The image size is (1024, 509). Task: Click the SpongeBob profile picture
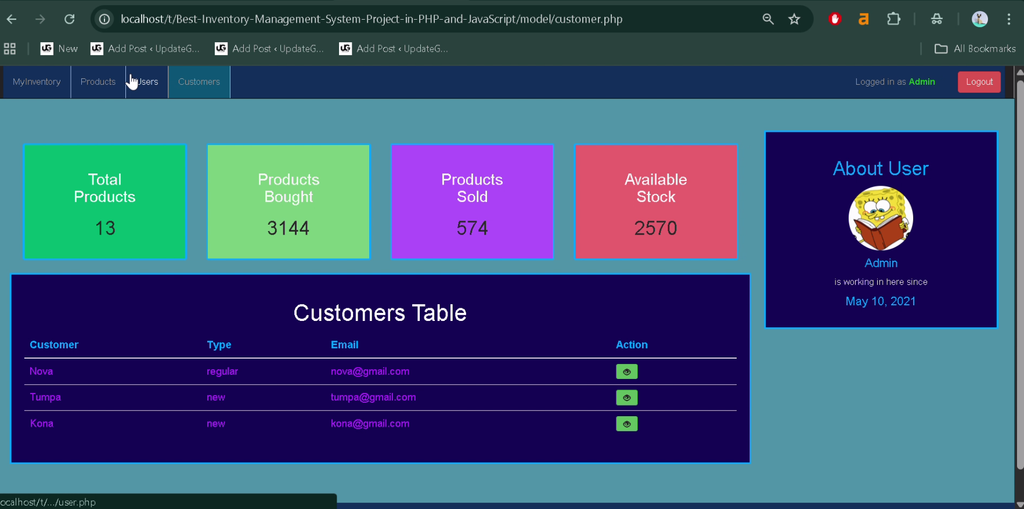(x=880, y=219)
